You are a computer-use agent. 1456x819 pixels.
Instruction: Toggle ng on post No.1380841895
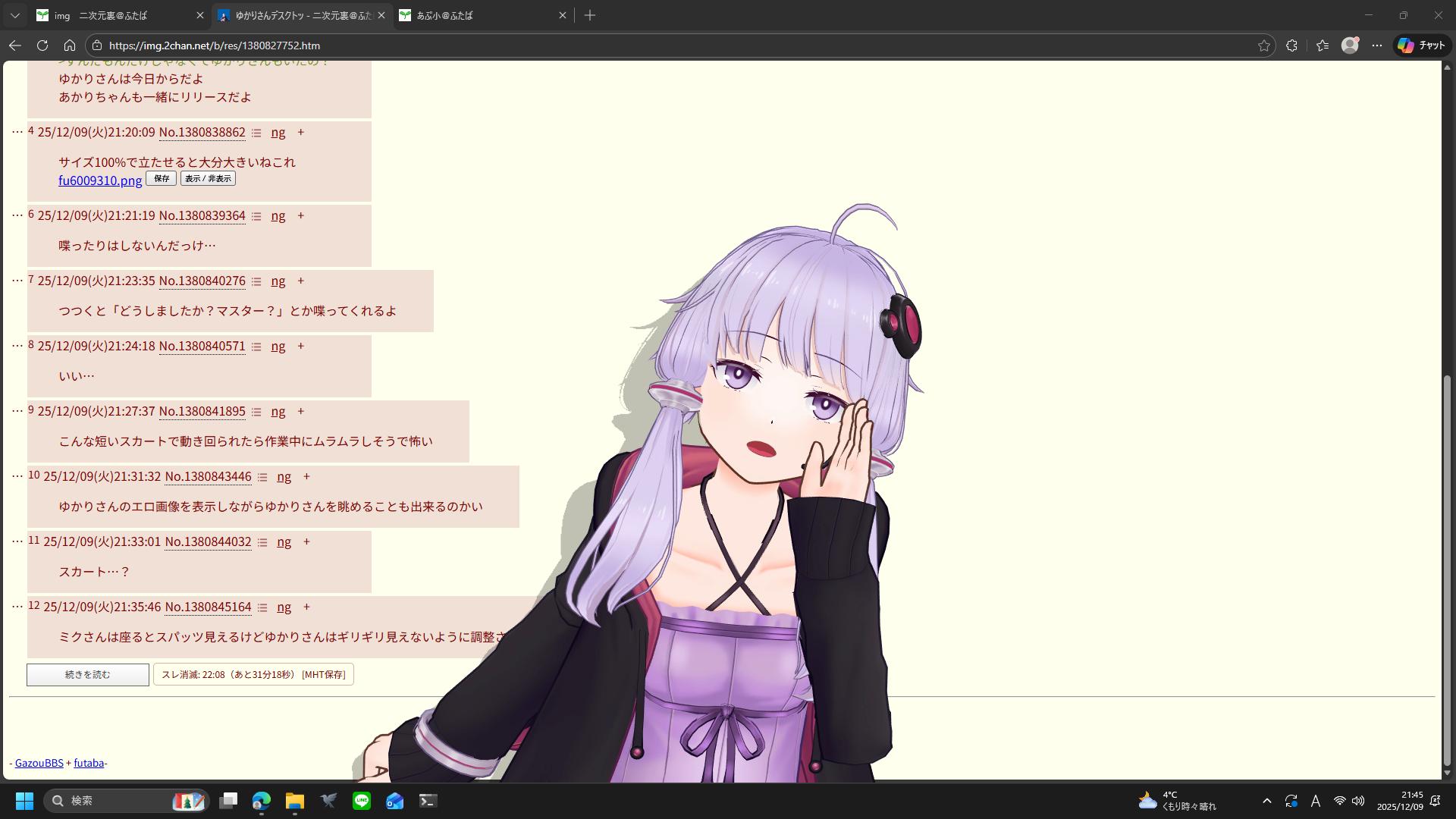pos(278,411)
